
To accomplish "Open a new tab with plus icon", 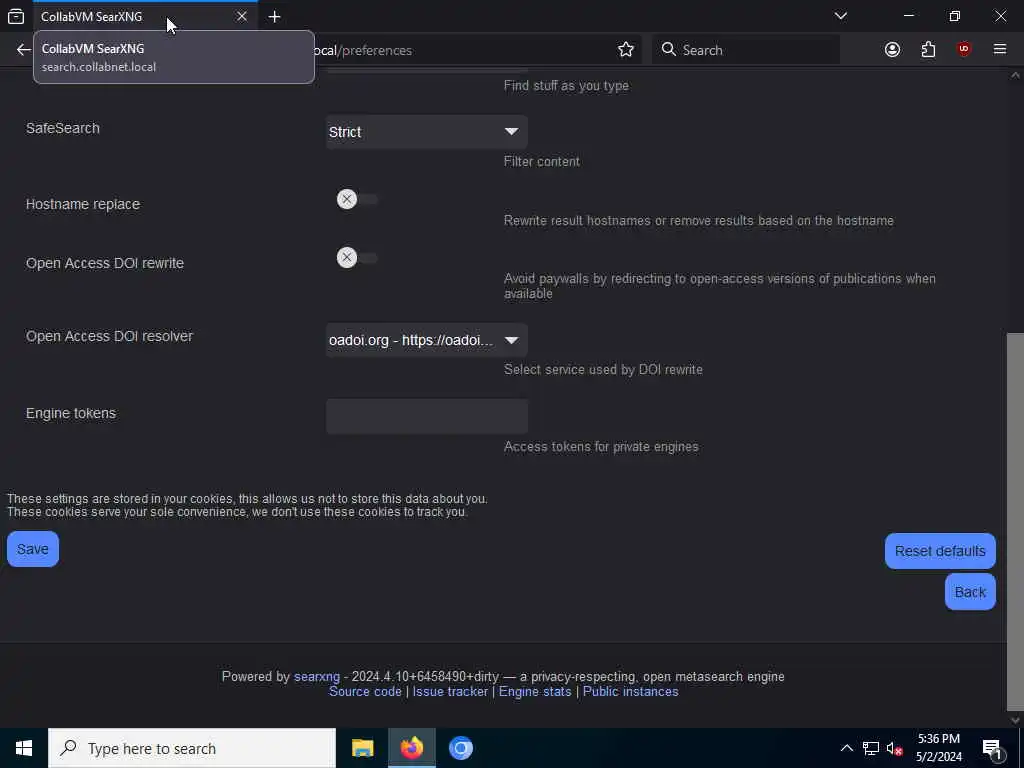I will [274, 17].
